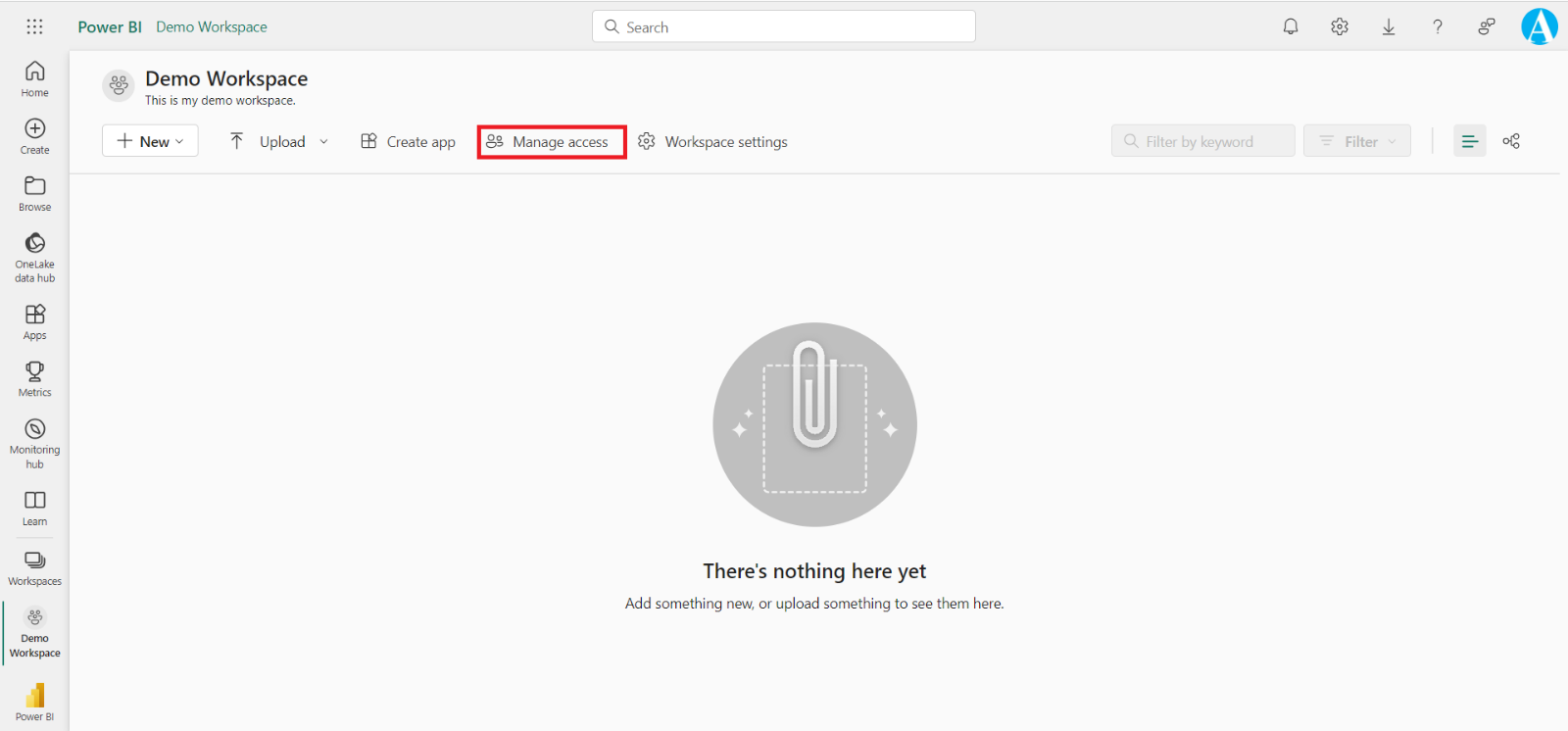Click the Search box
The width and height of the screenshot is (1568, 731).
click(x=784, y=26)
